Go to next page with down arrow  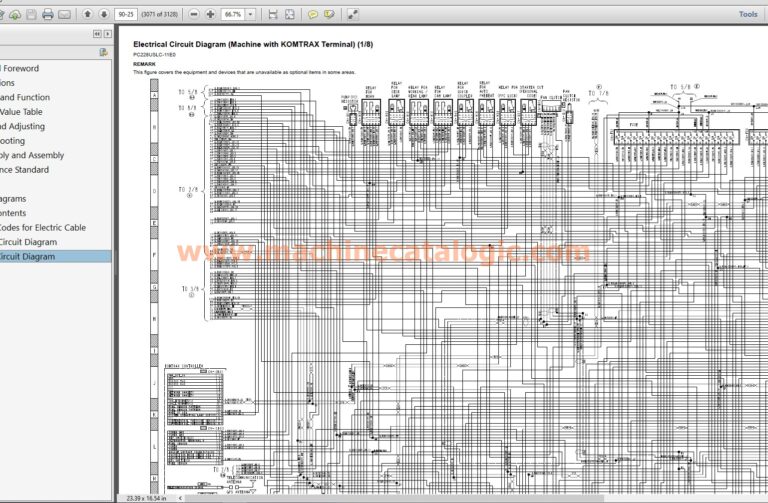point(103,14)
